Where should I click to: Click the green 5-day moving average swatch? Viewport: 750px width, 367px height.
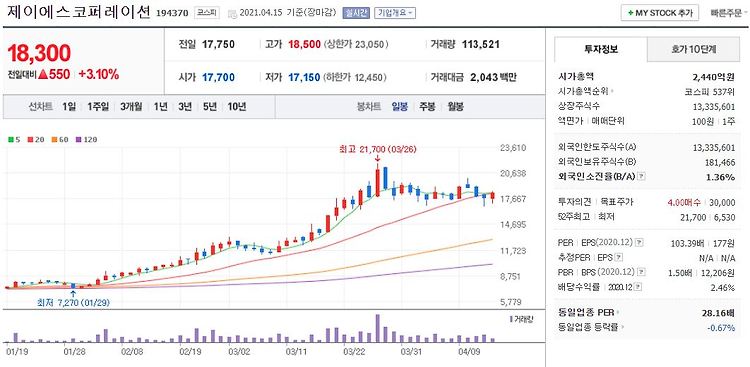pos(10,140)
